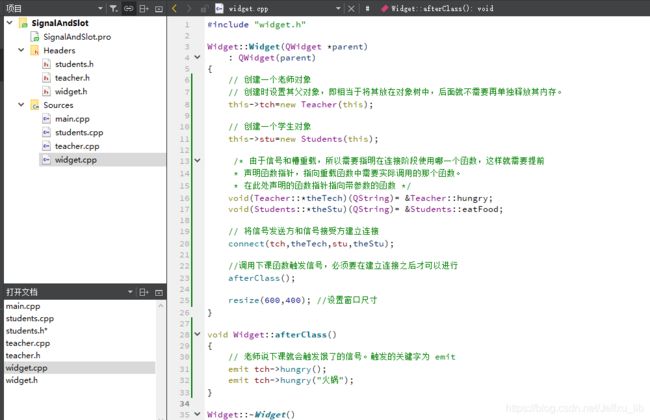Click the this->stu=new Students(this) line
Viewport: 650px width, 420px height.
(303, 139)
